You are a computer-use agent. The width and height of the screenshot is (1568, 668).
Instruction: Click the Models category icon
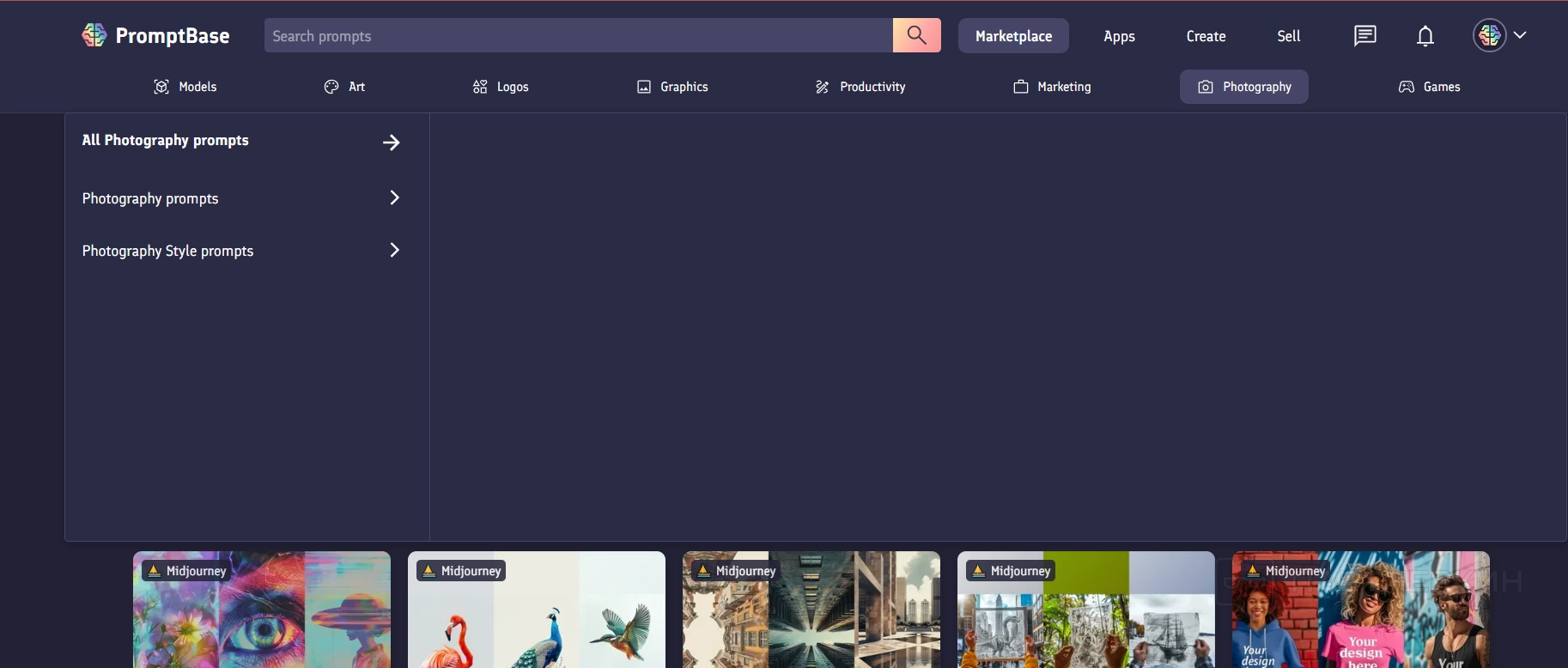tap(161, 87)
